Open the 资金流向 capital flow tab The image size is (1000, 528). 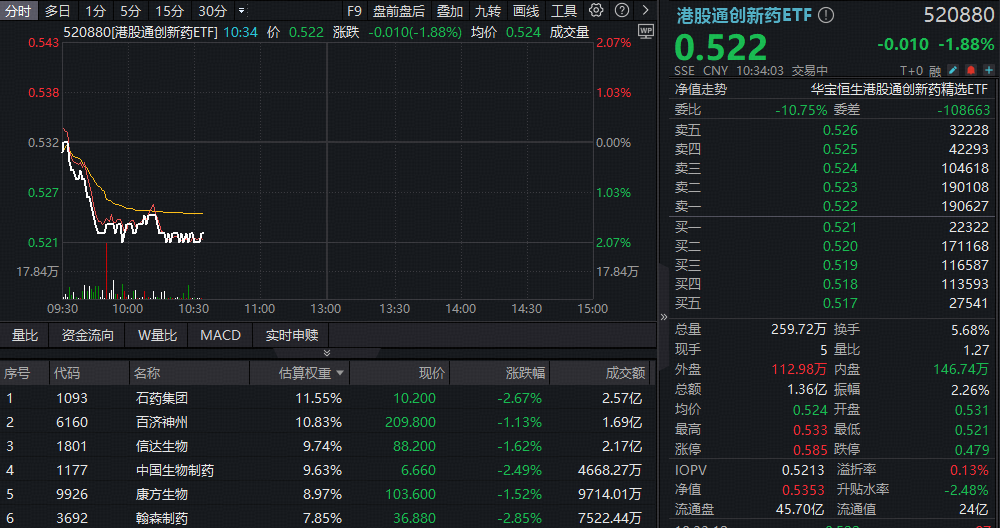(88, 335)
